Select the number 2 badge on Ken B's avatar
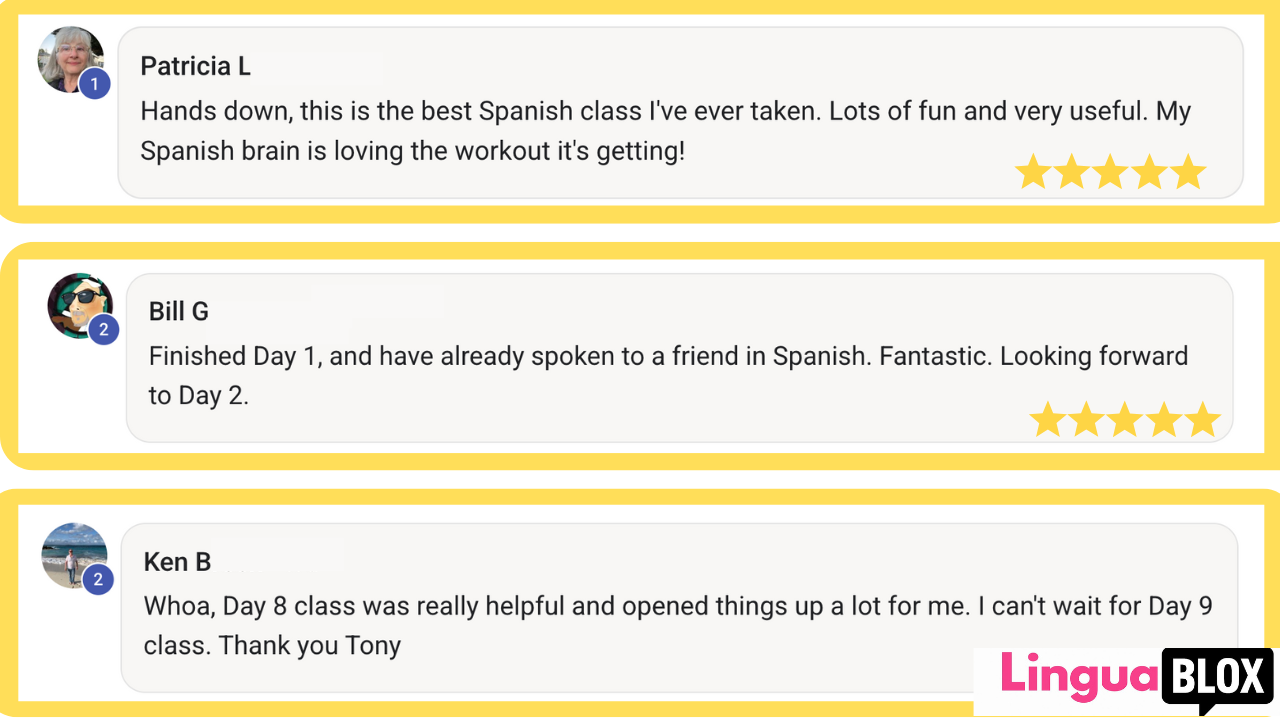1280x720 pixels. coord(98,579)
